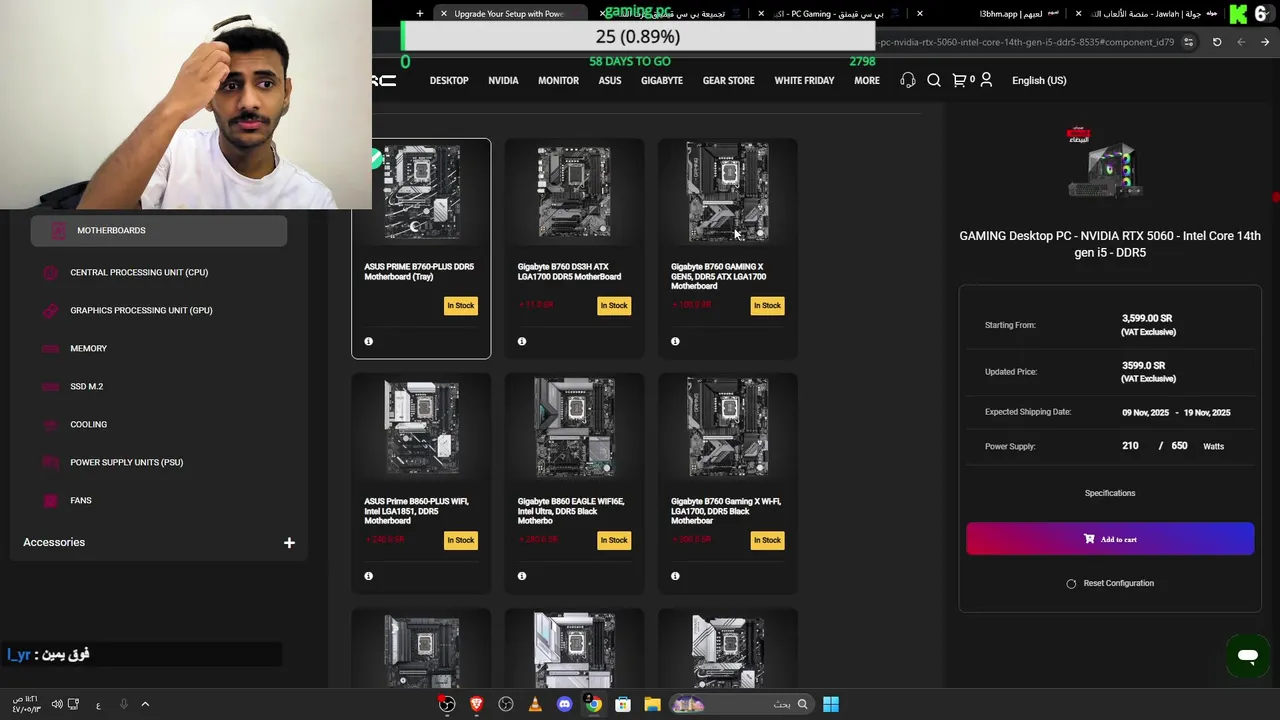Show info for ASUS Prime B860-PLUS WIFI
The height and width of the screenshot is (720, 1280).
coord(368,576)
